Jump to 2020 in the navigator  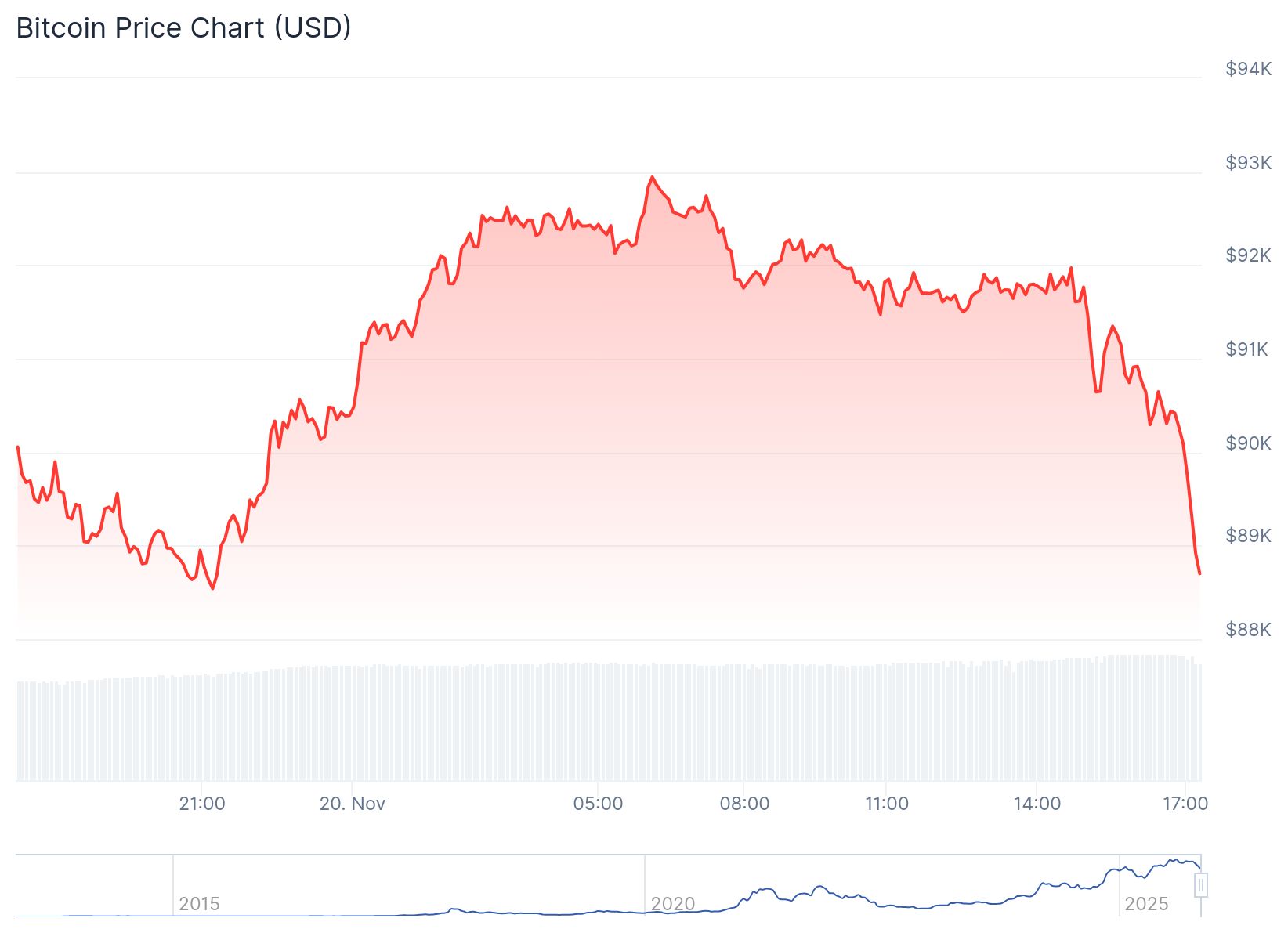point(673,904)
